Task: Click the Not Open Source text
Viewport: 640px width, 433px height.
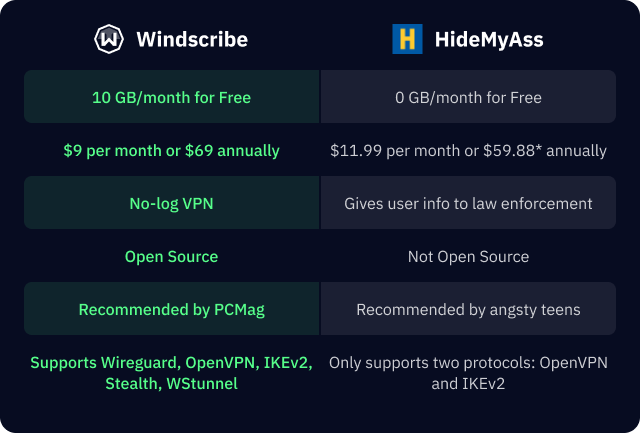Action: click(468, 257)
